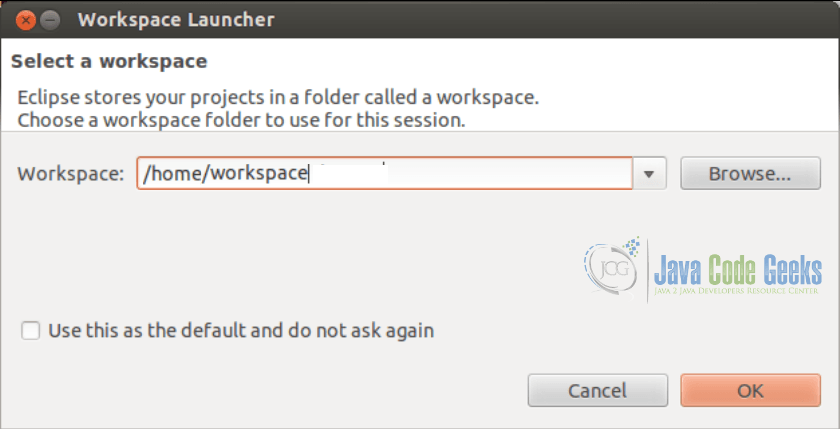
Task: Click the 'Workspace:' field label
Action: coord(71,174)
